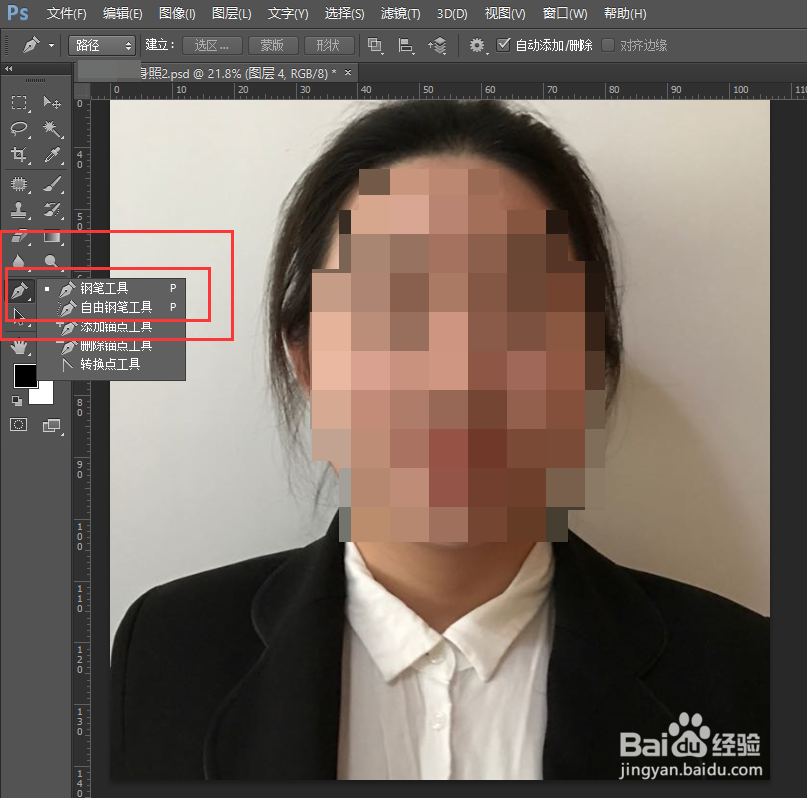Select the Magic Wand tool
Image resolution: width=807 pixels, height=798 pixels.
coord(51,128)
